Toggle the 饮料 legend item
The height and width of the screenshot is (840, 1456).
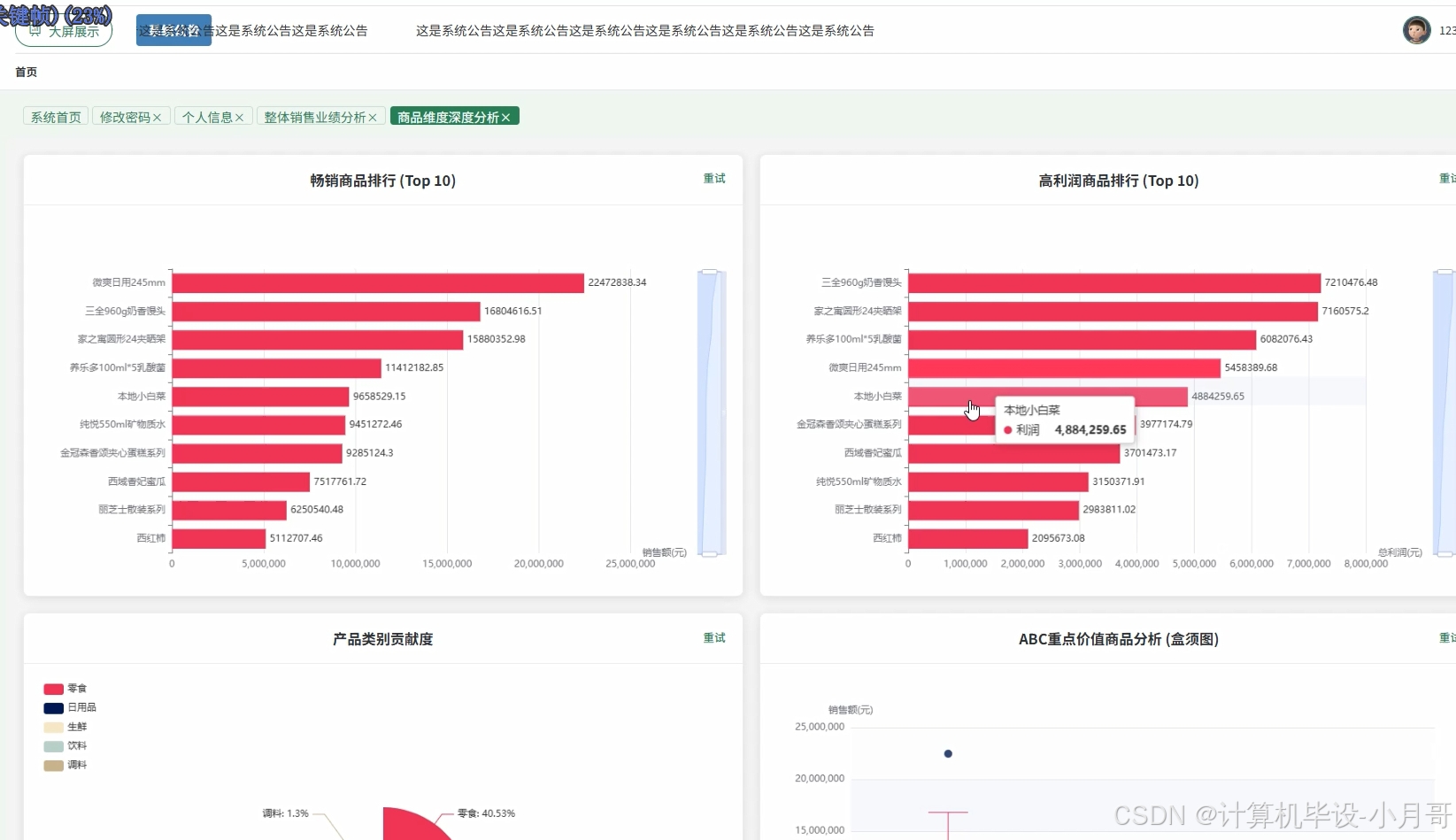(65, 746)
